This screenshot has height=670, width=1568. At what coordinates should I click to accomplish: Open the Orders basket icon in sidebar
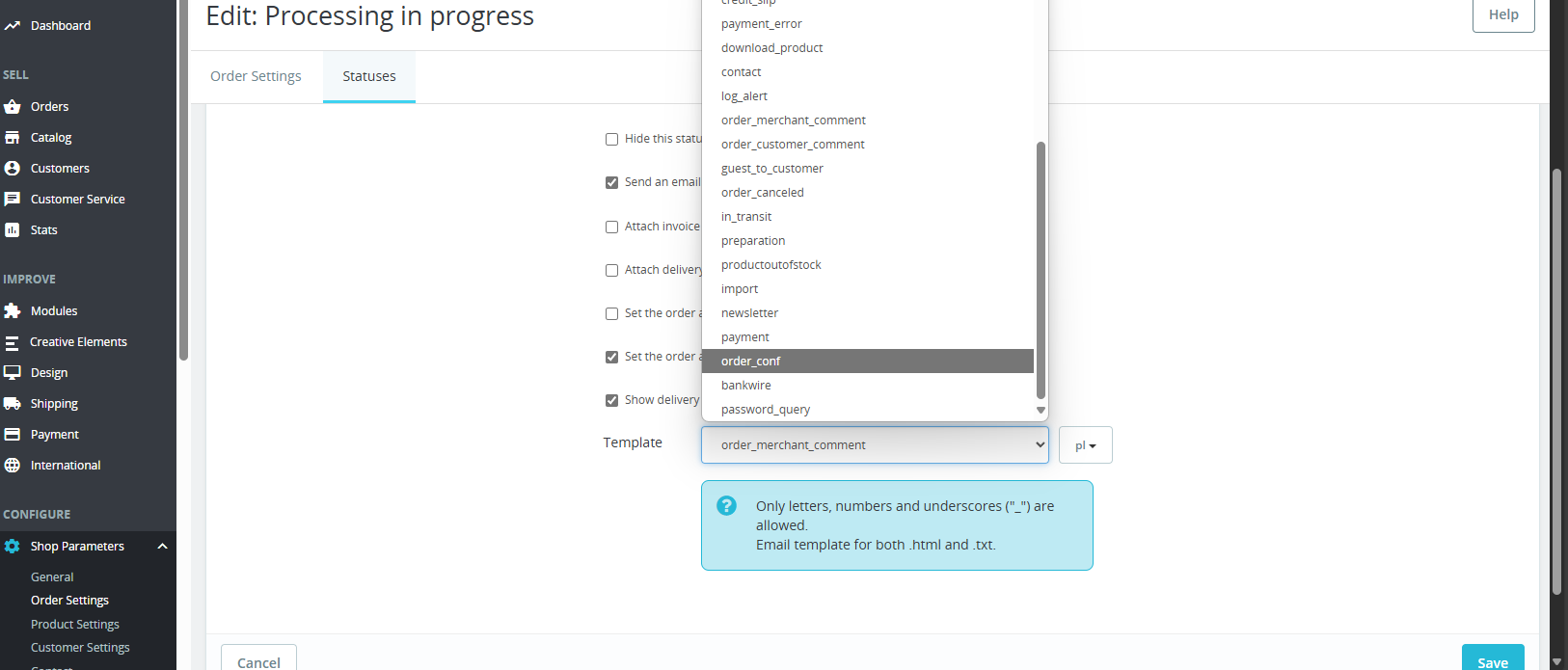pyautogui.click(x=13, y=107)
